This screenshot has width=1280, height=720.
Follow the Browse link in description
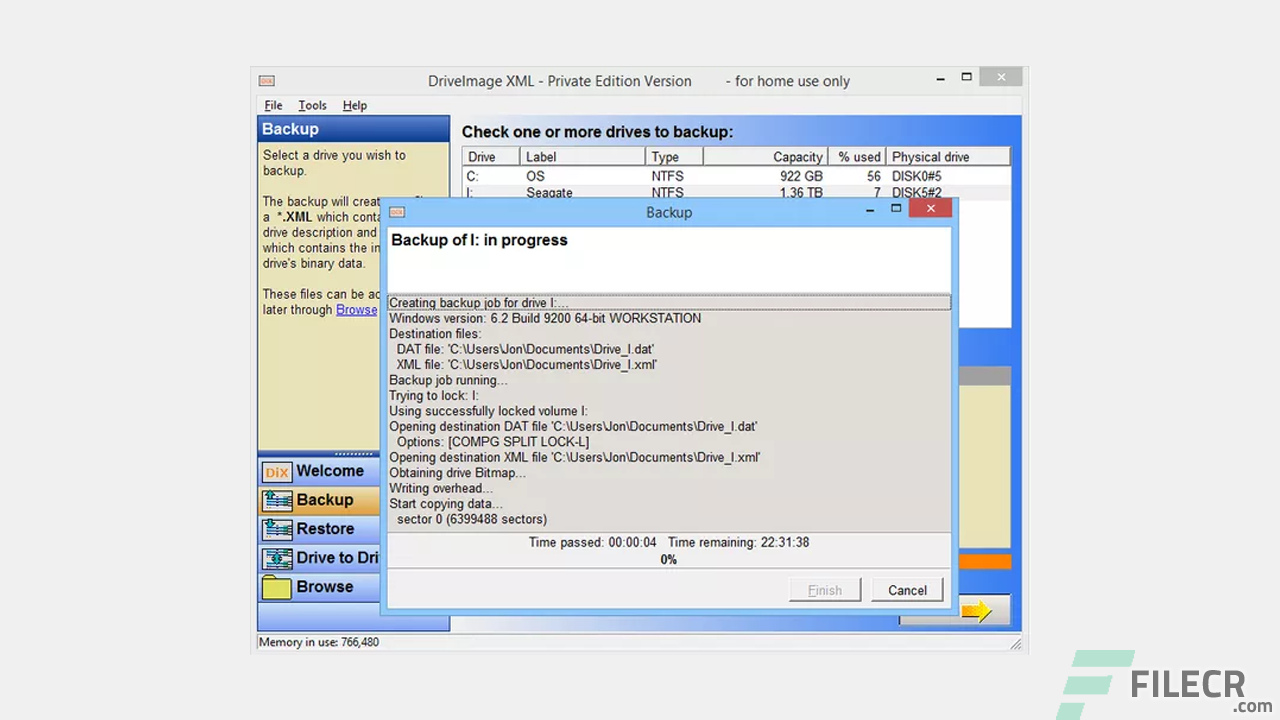click(x=356, y=310)
